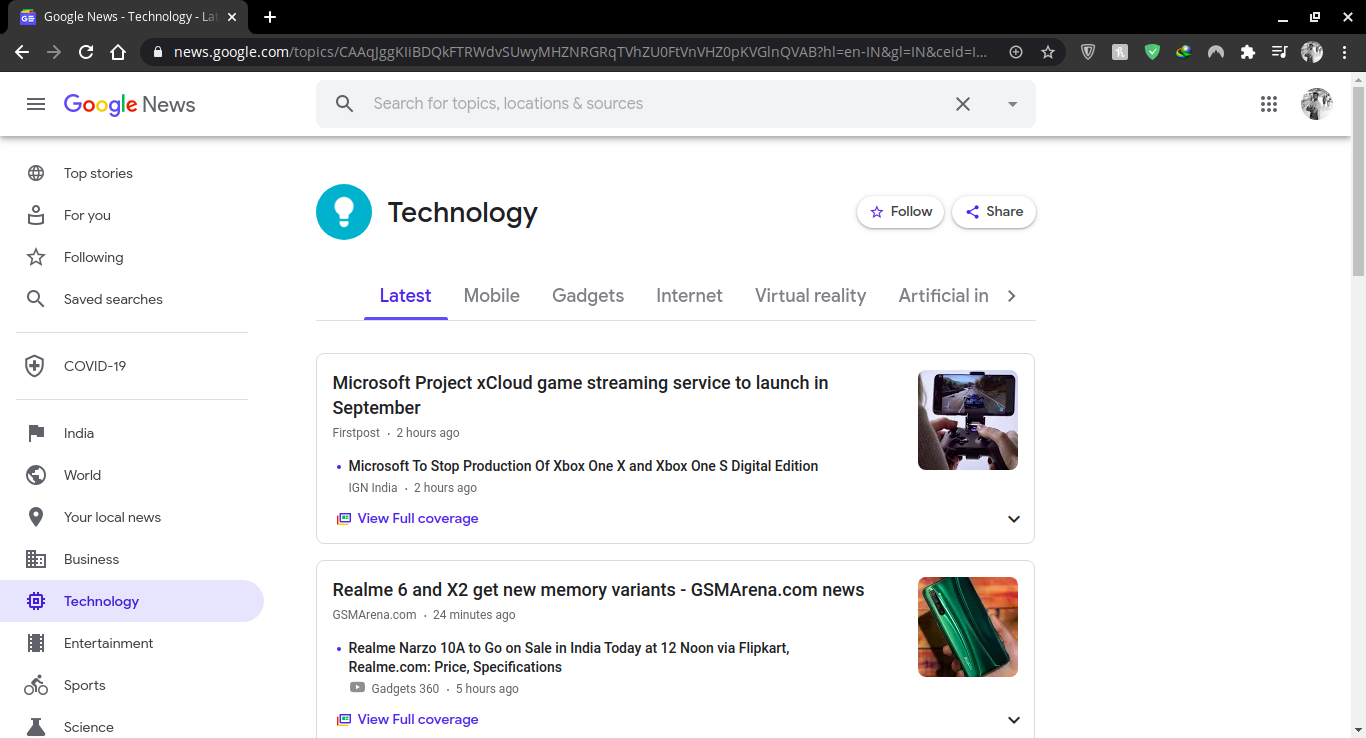The width and height of the screenshot is (1366, 738).
Task: Open the Xbox One X production article
Action: pyautogui.click(x=583, y=466)
